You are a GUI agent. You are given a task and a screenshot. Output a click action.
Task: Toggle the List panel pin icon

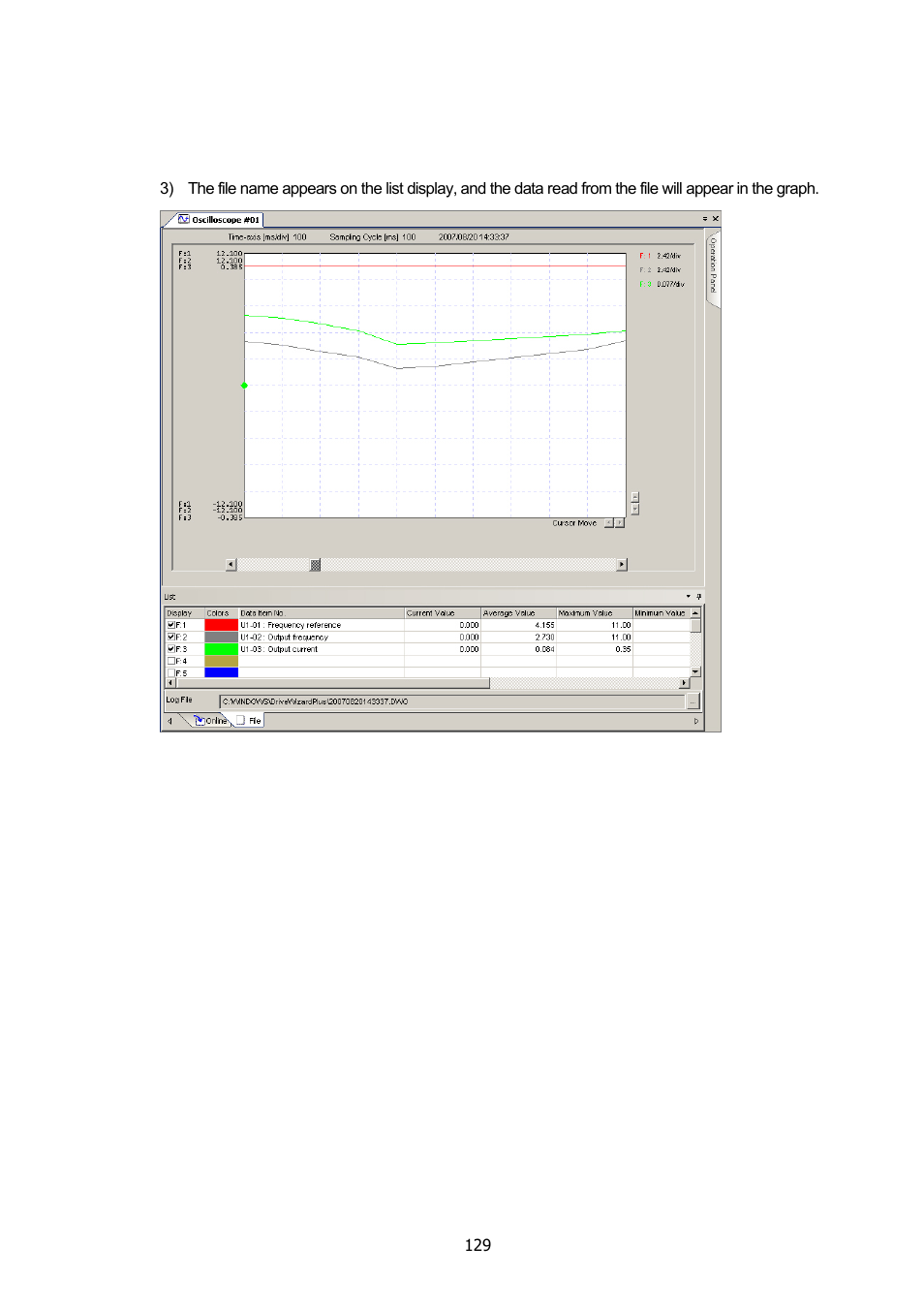pyautogui.click(x=699, y=597)
